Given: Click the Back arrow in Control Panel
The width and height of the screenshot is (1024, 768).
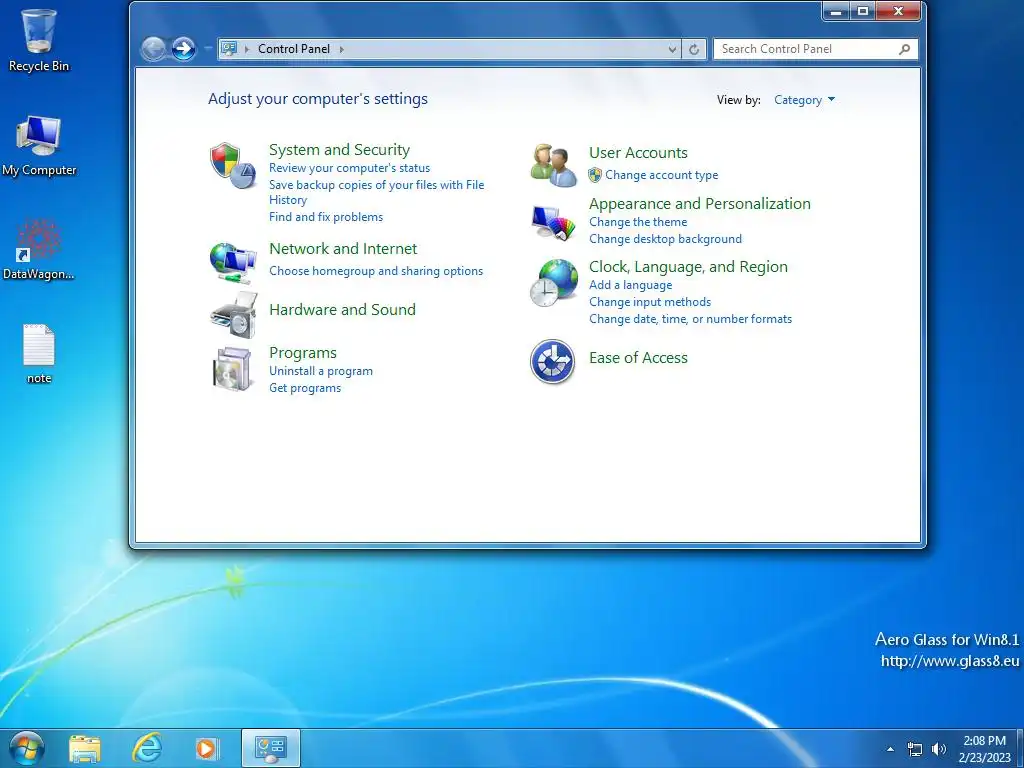Looking at the screenshot, I should coord(154,49).
